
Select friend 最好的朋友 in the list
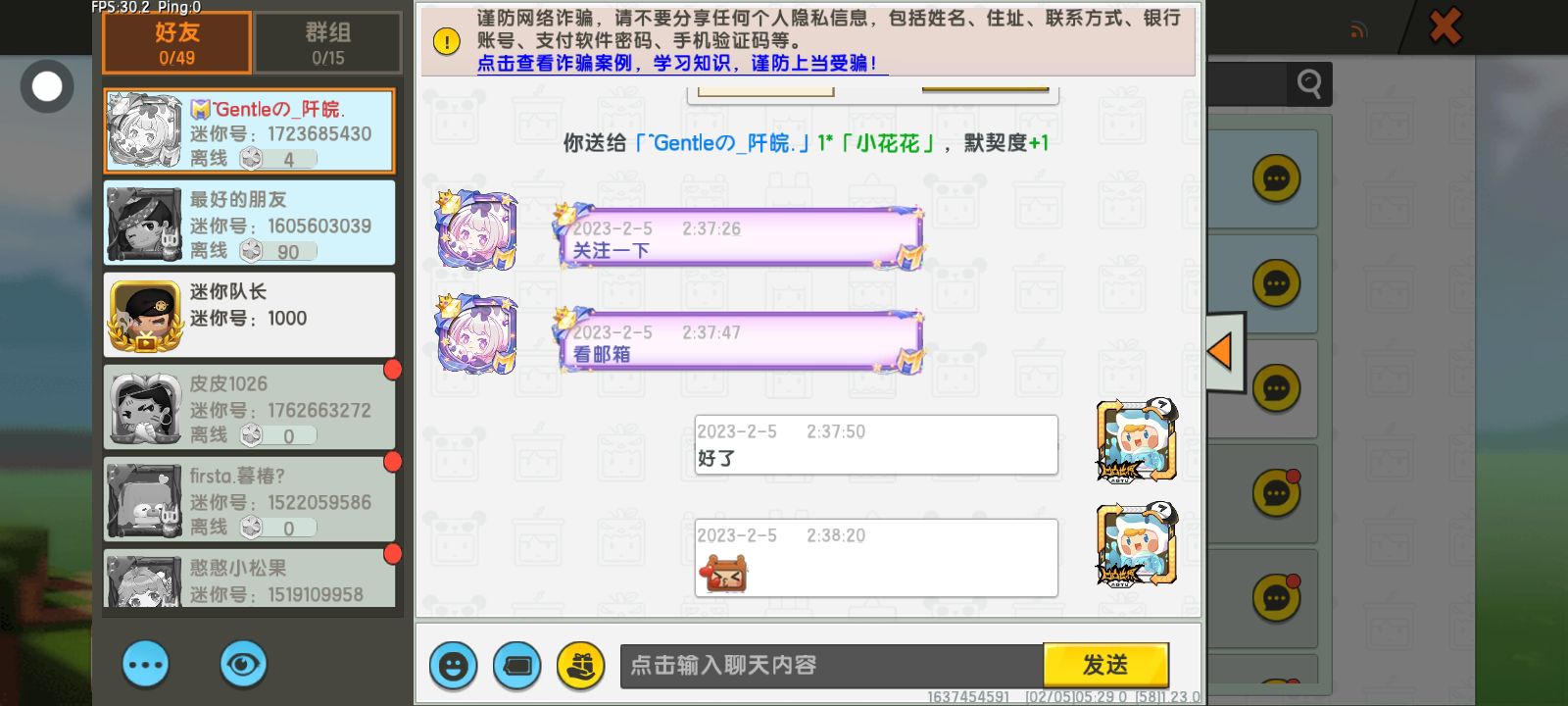click(x=249, y=223)
